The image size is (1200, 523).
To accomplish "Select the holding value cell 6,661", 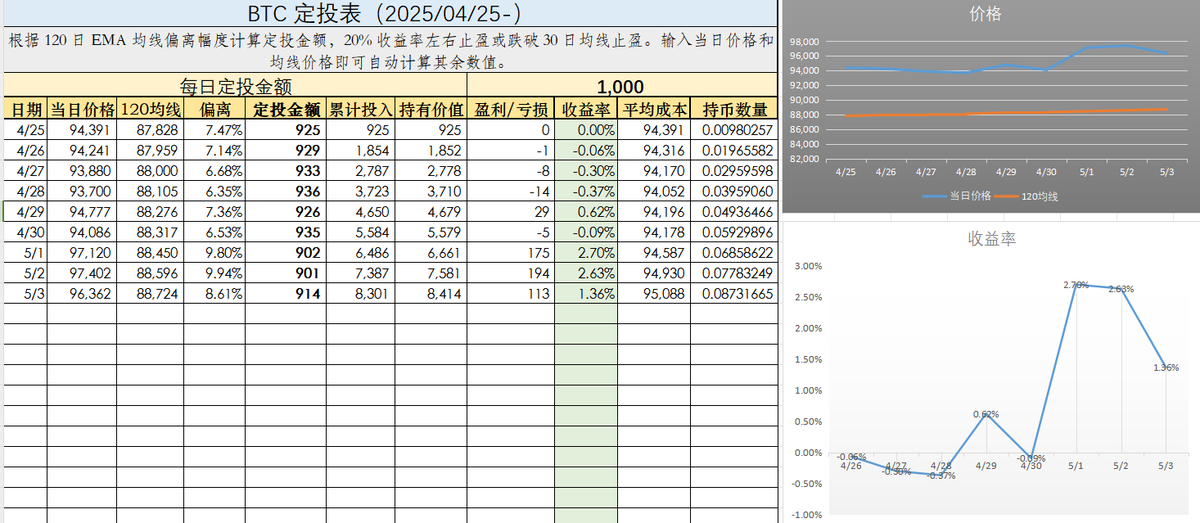I will [430, 253].
